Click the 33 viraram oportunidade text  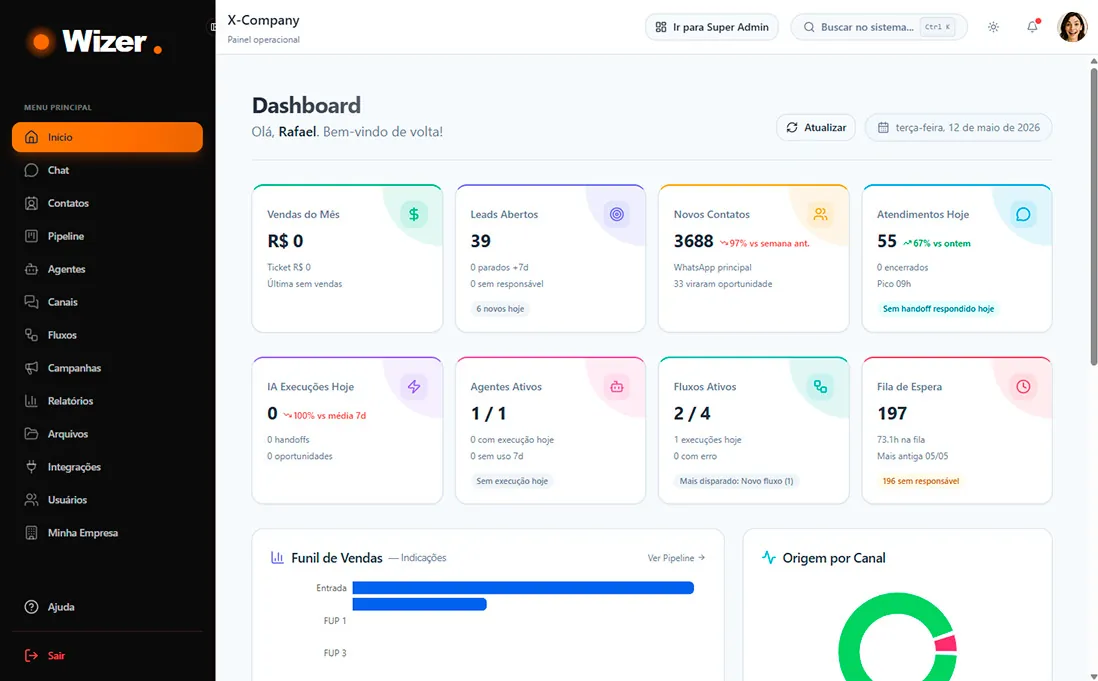click(x=723, y=283)
